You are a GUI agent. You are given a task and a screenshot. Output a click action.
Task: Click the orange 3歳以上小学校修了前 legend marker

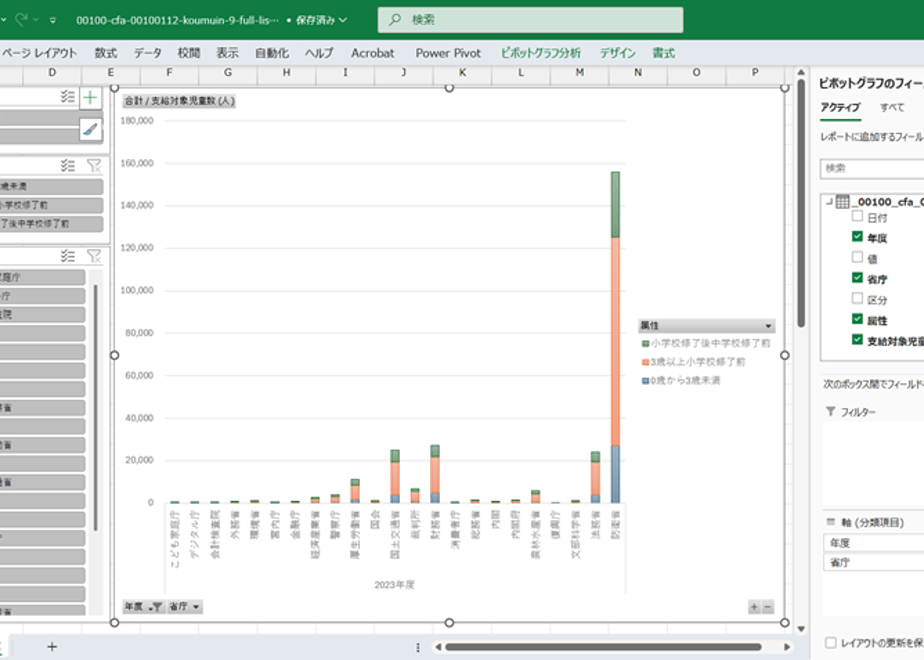645,362
